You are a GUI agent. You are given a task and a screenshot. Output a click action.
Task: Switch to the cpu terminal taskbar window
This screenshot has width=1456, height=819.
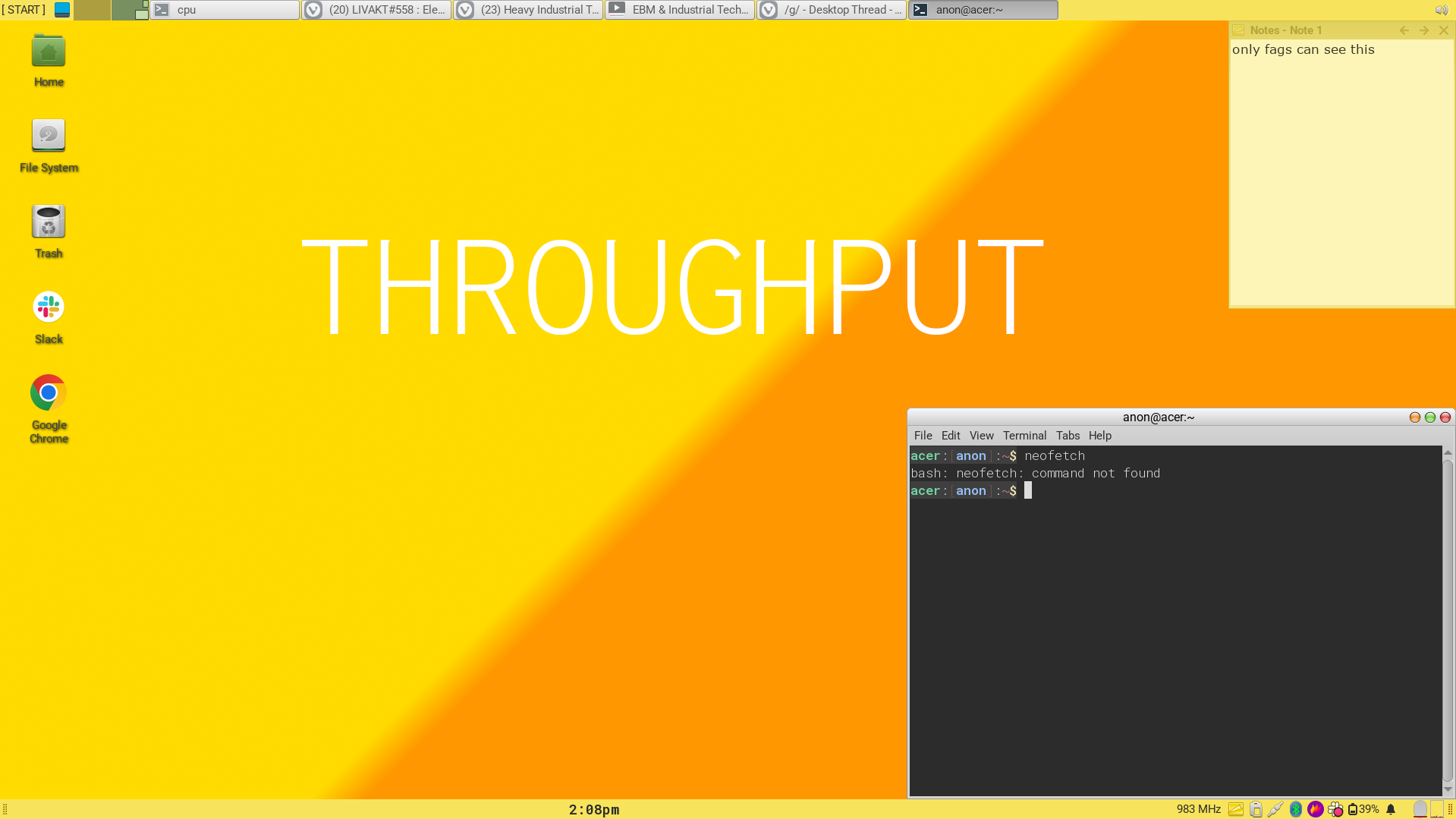(225, 10)
